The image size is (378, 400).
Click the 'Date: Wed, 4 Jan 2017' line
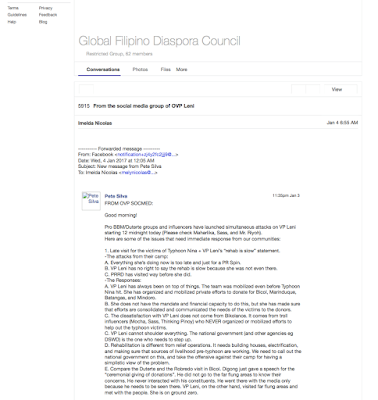pyautogui.click(x=116, y=160)
